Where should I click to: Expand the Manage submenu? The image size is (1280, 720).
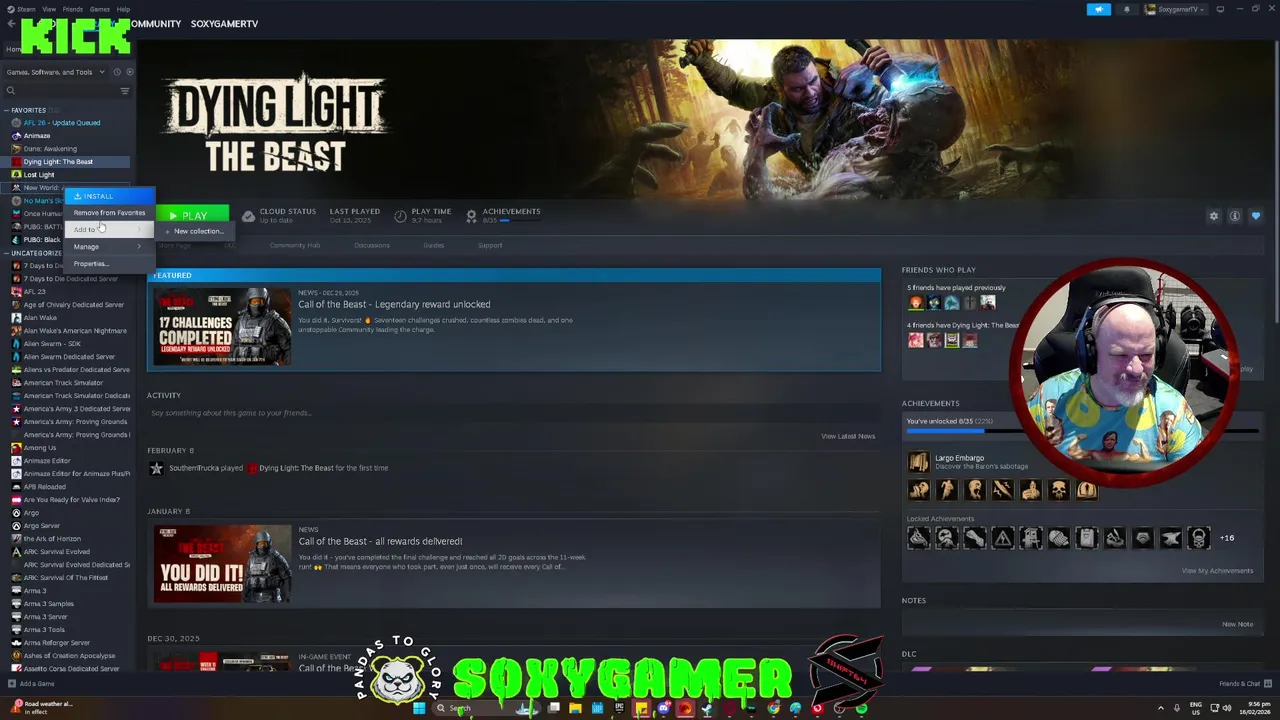point(109,247)
